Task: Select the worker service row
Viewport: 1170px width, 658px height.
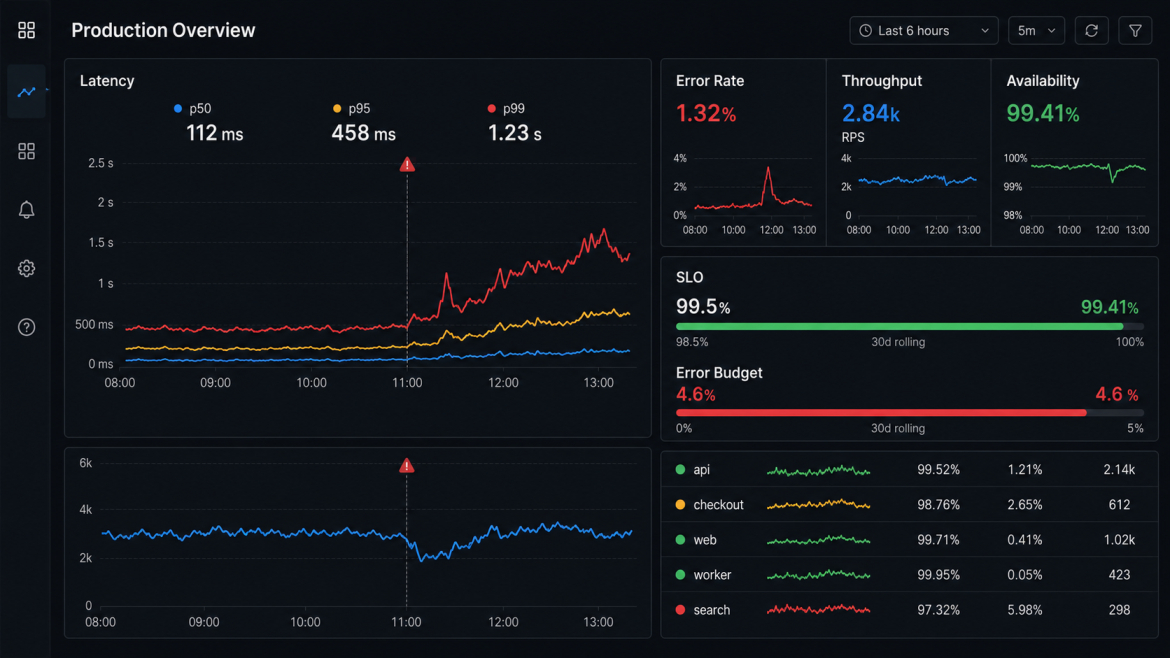Action: (909, 574)
